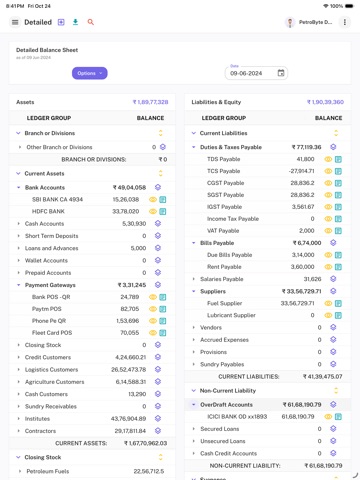Click layers icon for Salaries Payable
The width and height of the screenshot is (360, 480).
click(x=333, y=279)
